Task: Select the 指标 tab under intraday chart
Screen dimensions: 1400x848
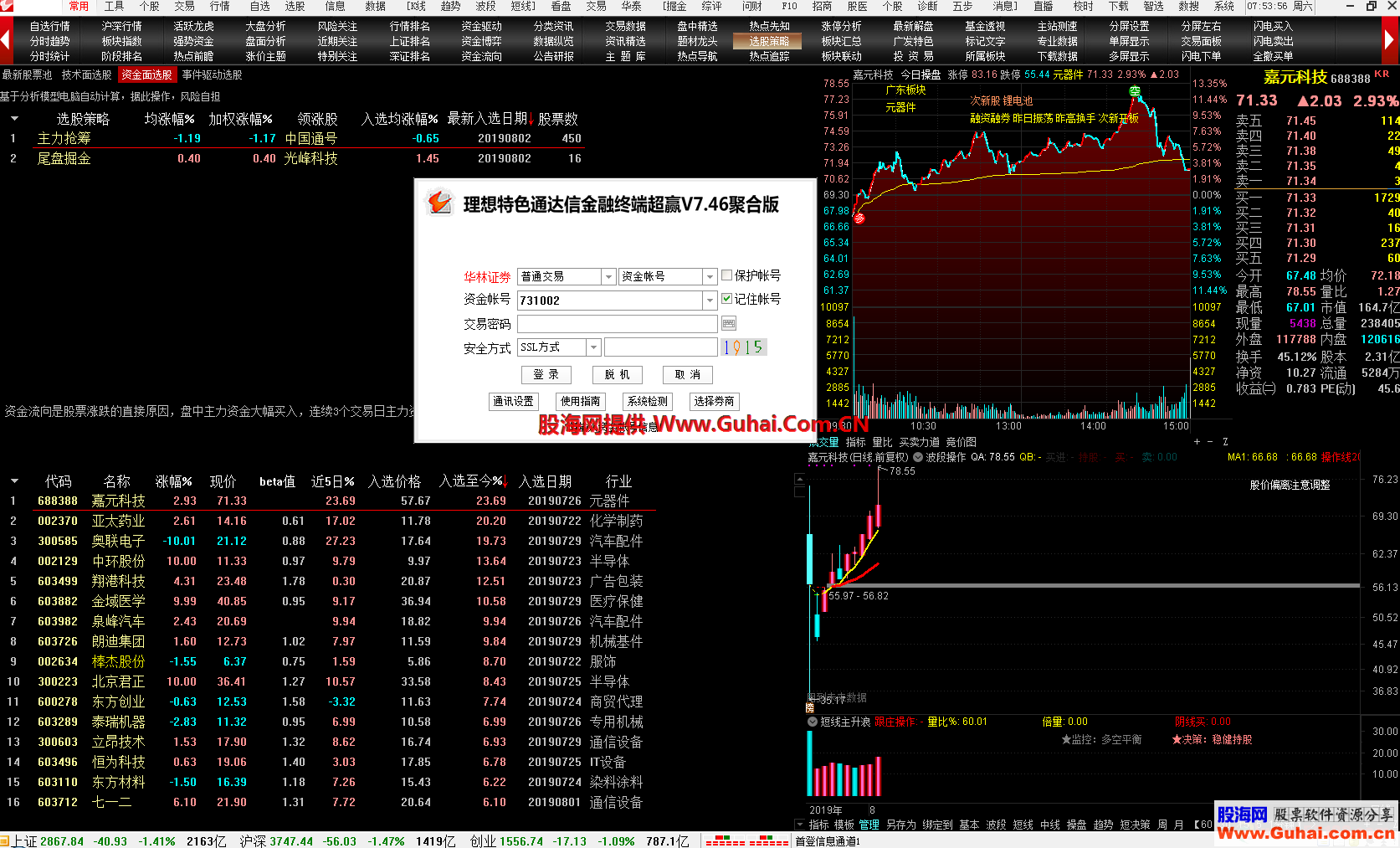Action: (855, 442)
